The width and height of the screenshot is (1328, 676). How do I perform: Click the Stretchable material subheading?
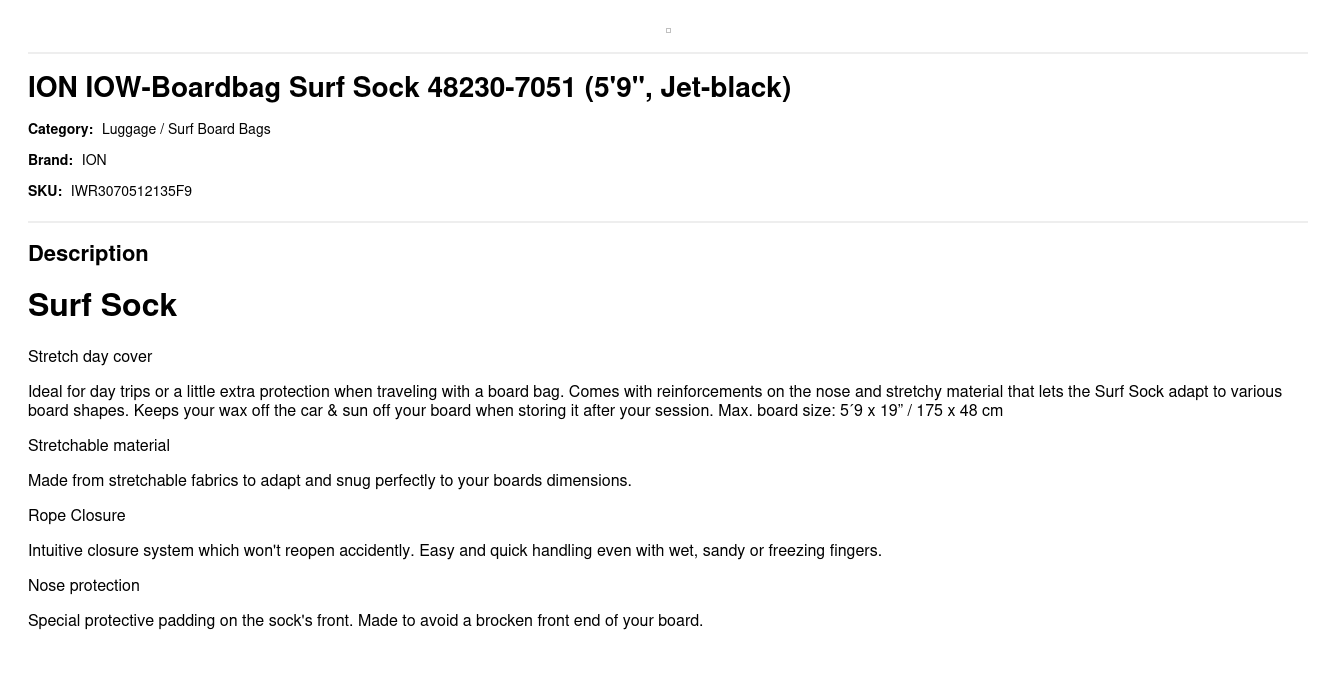[x=99, y=446]
